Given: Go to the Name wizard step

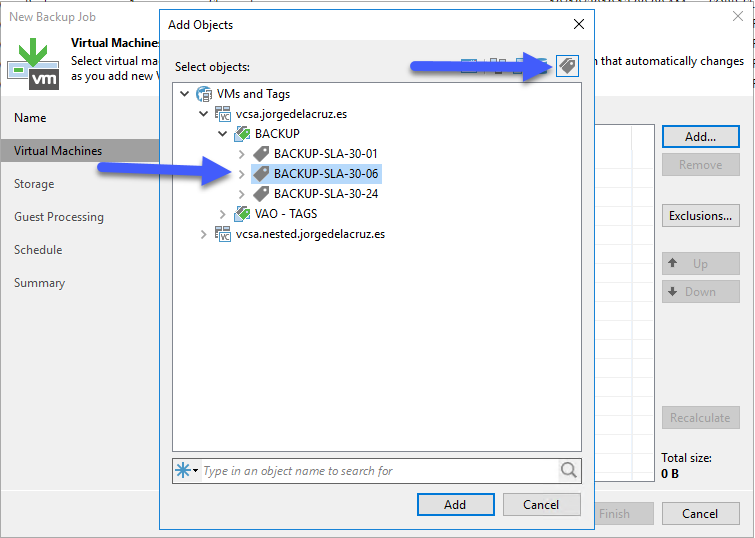Looking at the screenshot, I should click(30, 118).
